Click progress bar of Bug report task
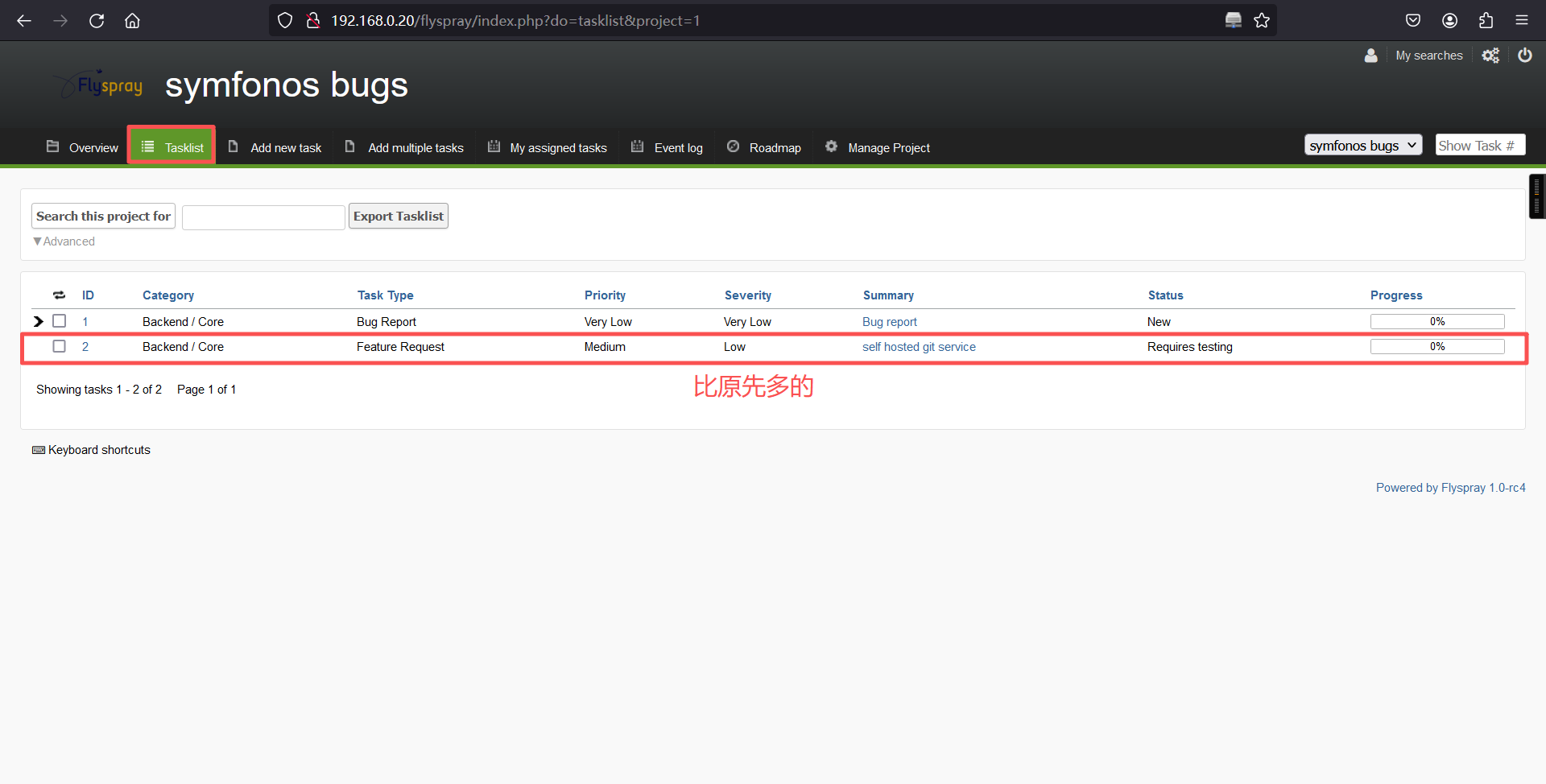The height and width of the screenshot is (784, 1546). click(x=1437, y=321)
